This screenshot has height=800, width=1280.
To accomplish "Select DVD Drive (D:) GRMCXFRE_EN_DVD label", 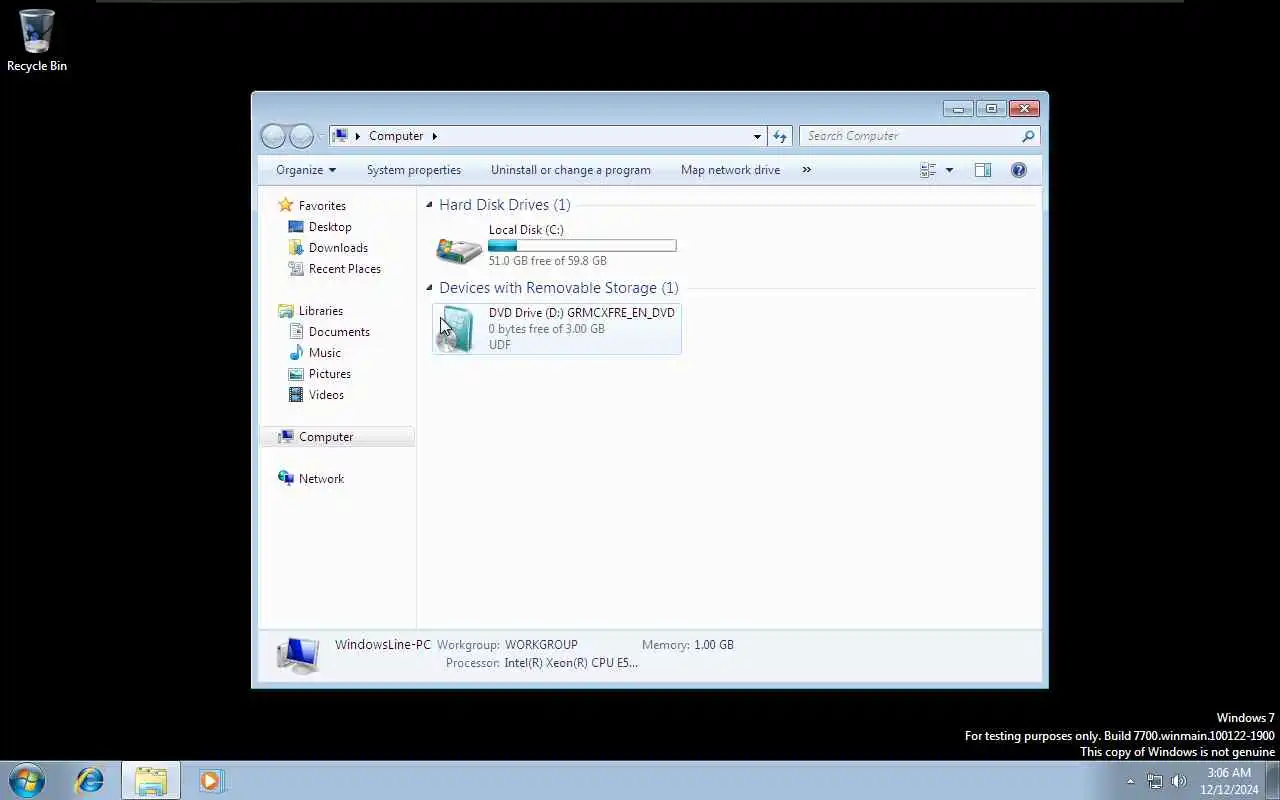I will coord(581,313).
